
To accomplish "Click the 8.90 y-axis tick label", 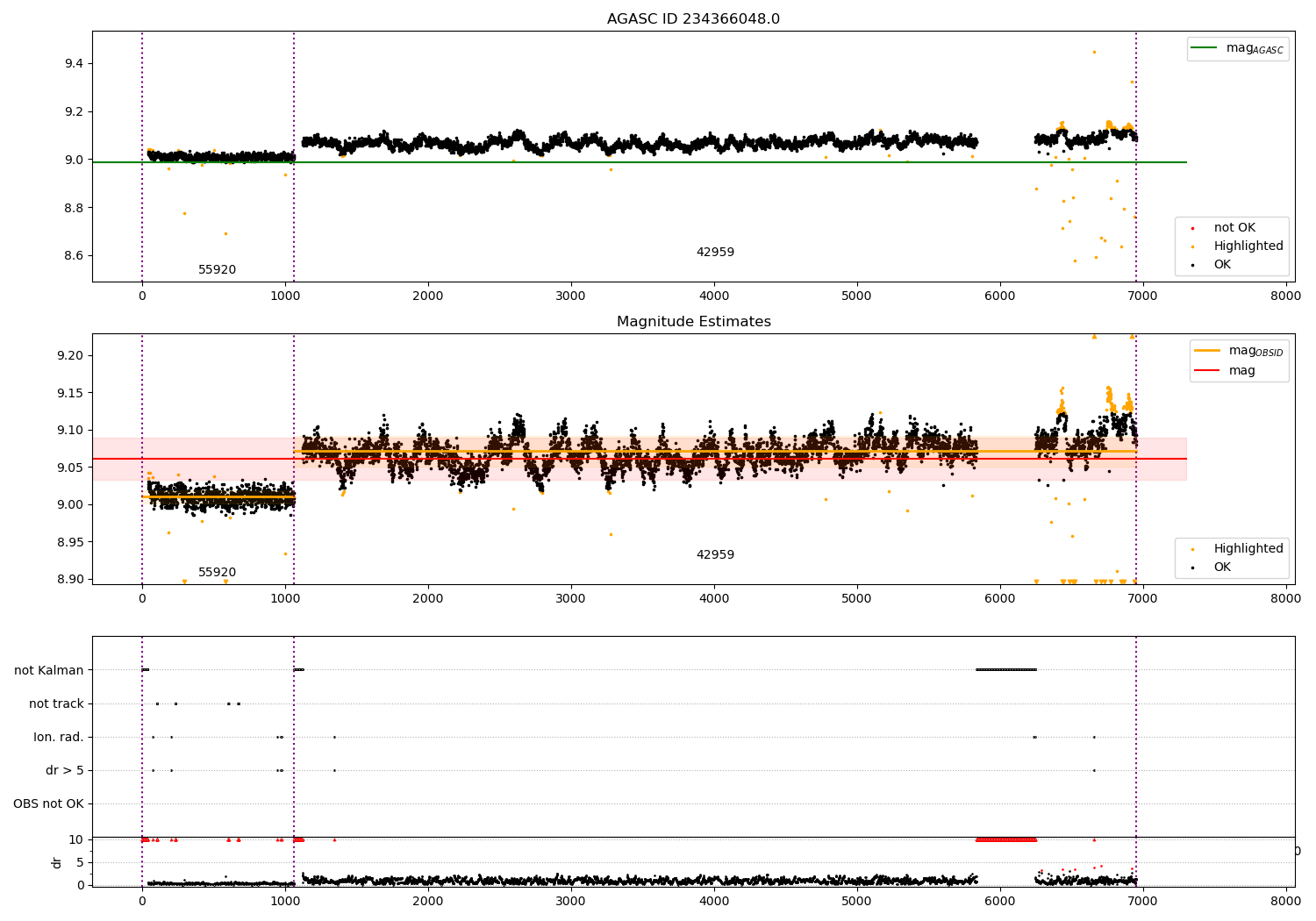I will click(69, 580).
